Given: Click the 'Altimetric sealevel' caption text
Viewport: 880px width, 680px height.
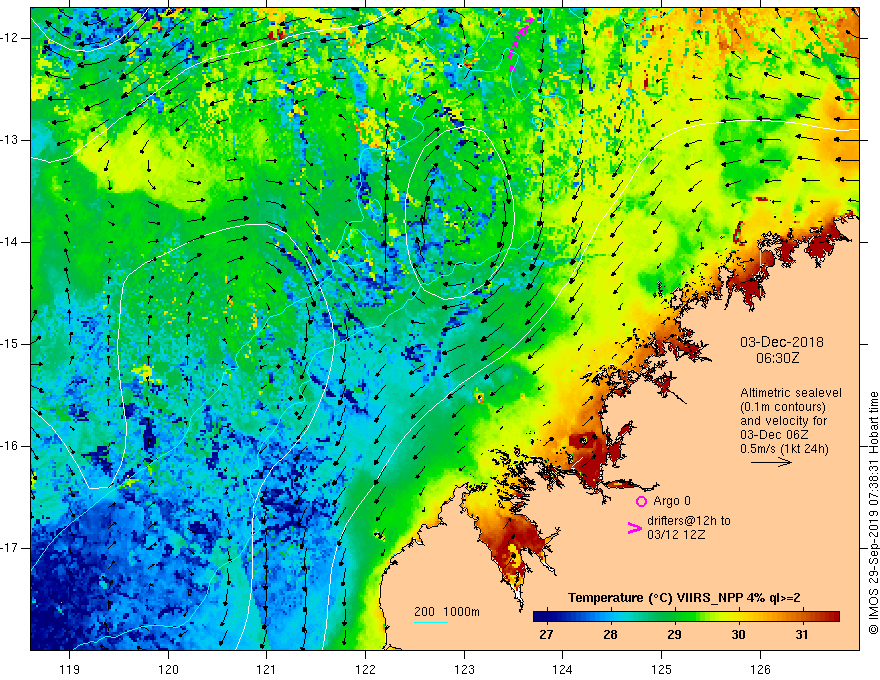Looking at the screenshot, I should (791, 393).
